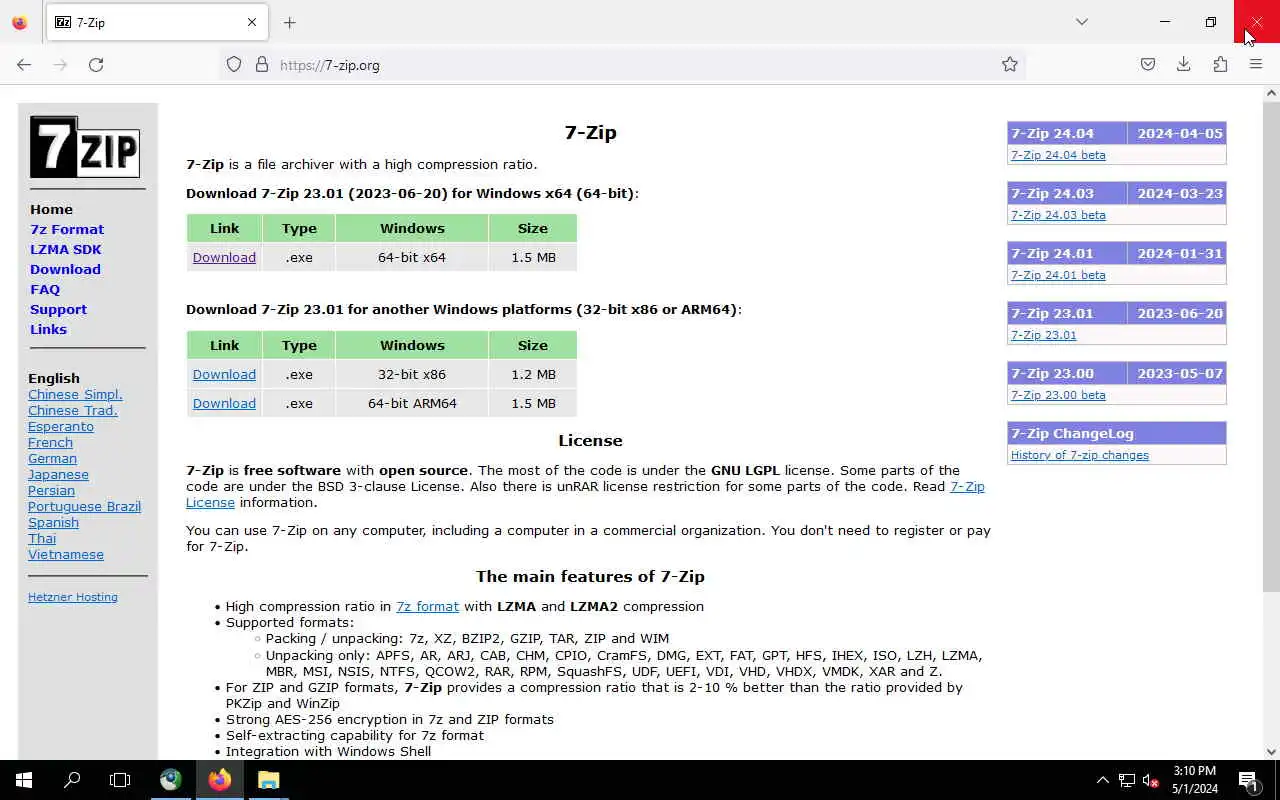
Task: Click the 7-Zip 24.04 version header cell
Action: click(x=1067, y=133)
